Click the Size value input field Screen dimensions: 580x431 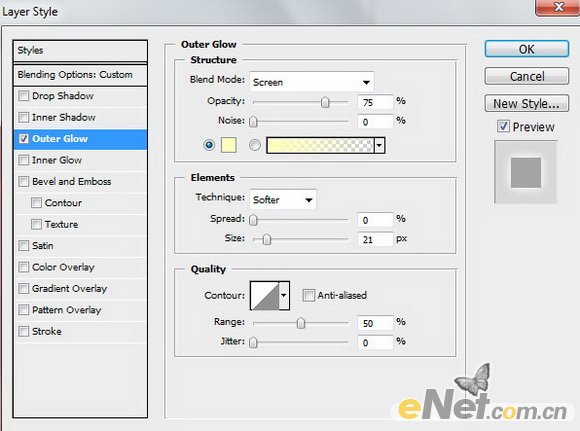pyautogui.click(x=375, y=239)
